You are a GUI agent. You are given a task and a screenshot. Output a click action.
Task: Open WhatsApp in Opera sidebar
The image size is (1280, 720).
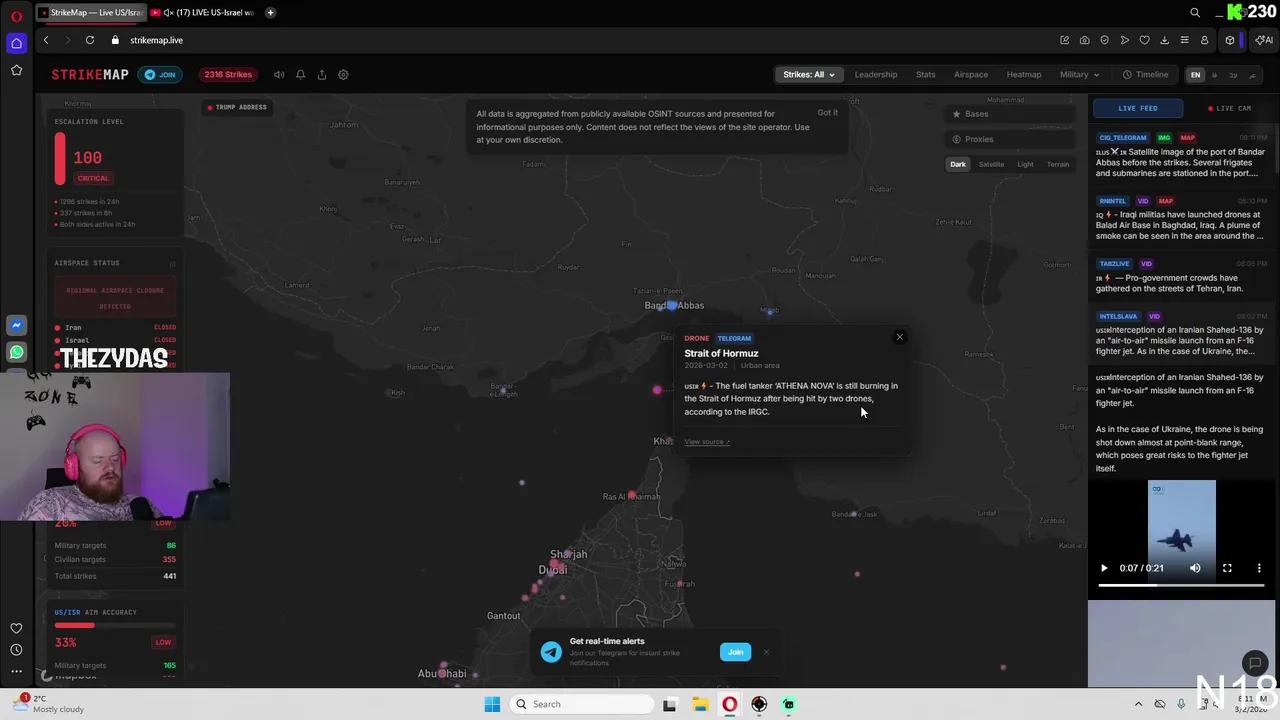tap(16, 352)
